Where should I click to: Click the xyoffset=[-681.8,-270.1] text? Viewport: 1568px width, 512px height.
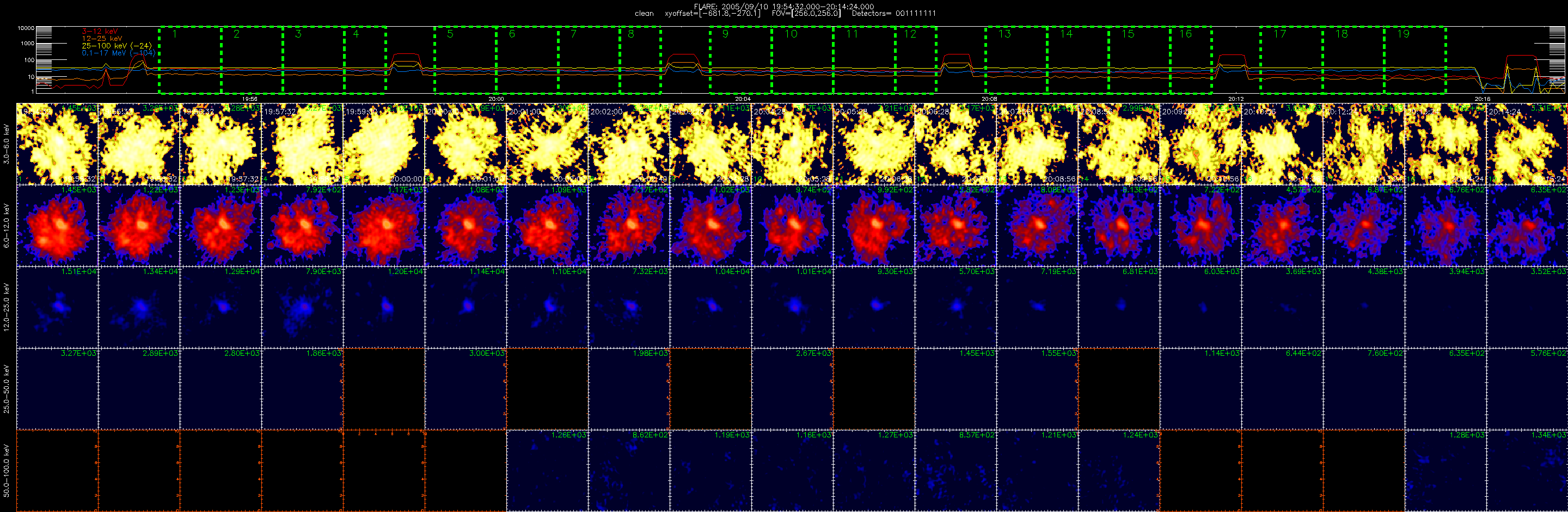click(x=713, y=14)
